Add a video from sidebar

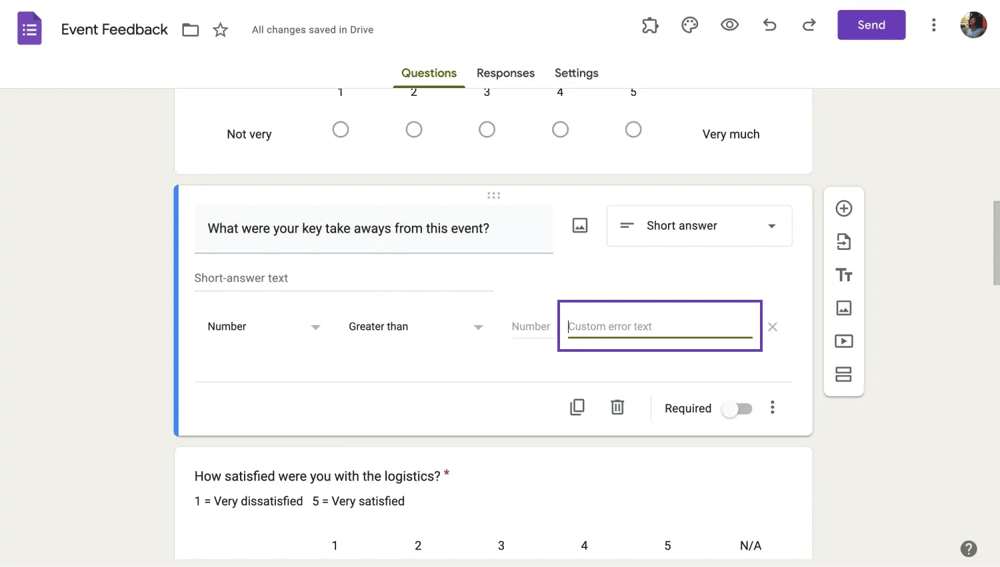844,341
